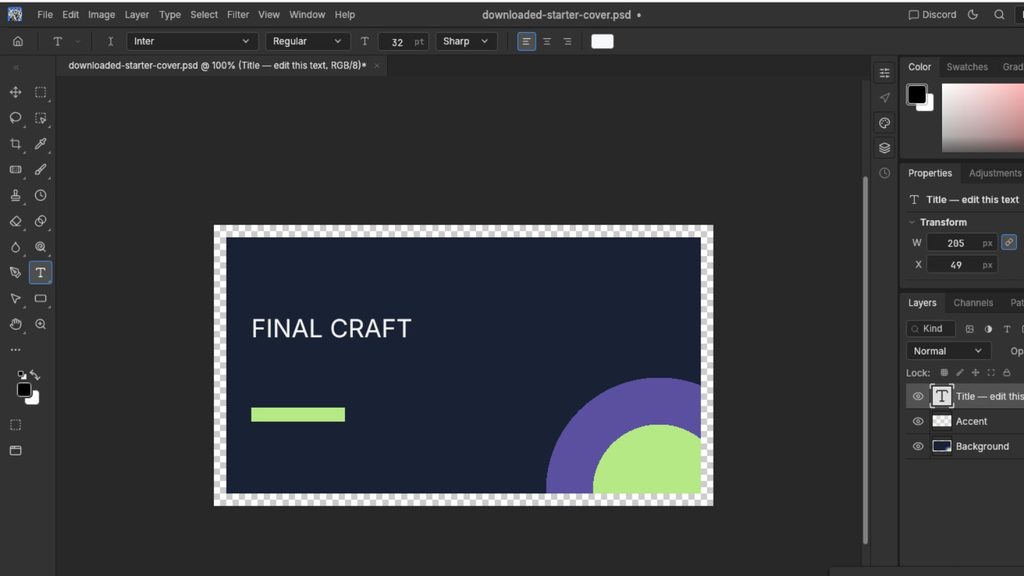Select the Eyedropper tool
Viewport: 1024px width, 576px height.
click(x=40, y=144)
